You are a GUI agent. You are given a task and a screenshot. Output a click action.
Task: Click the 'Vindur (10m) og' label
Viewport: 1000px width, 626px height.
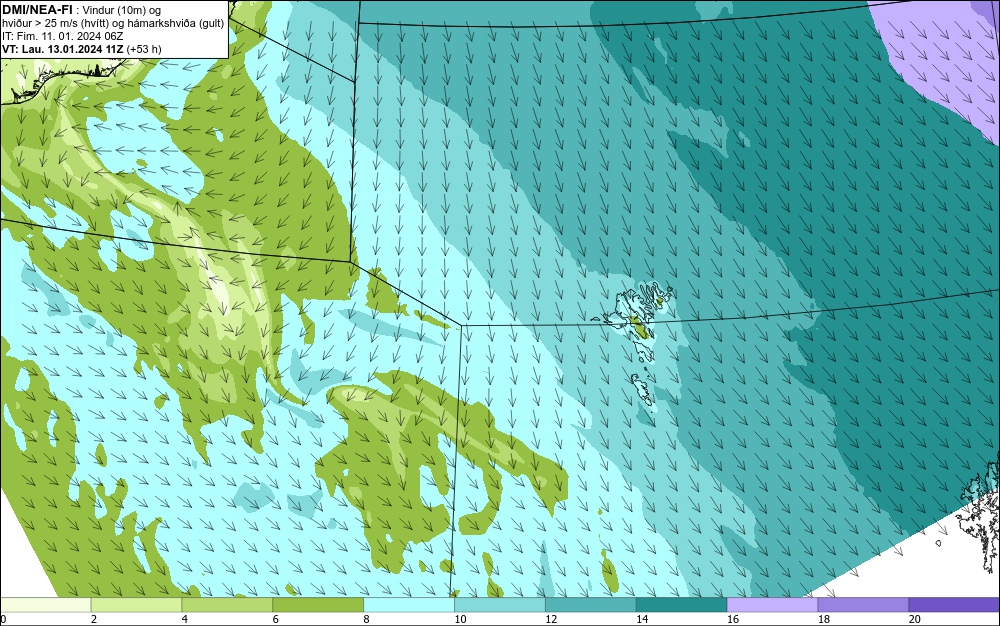[x=122, y=10]
